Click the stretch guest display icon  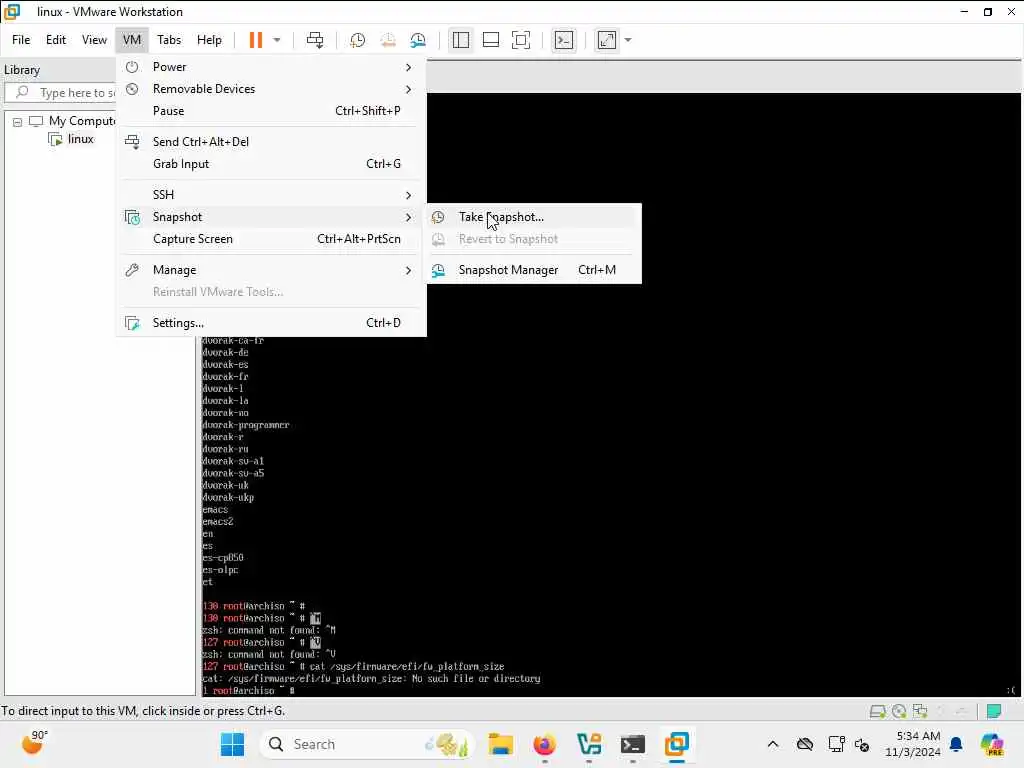point(607,40)
